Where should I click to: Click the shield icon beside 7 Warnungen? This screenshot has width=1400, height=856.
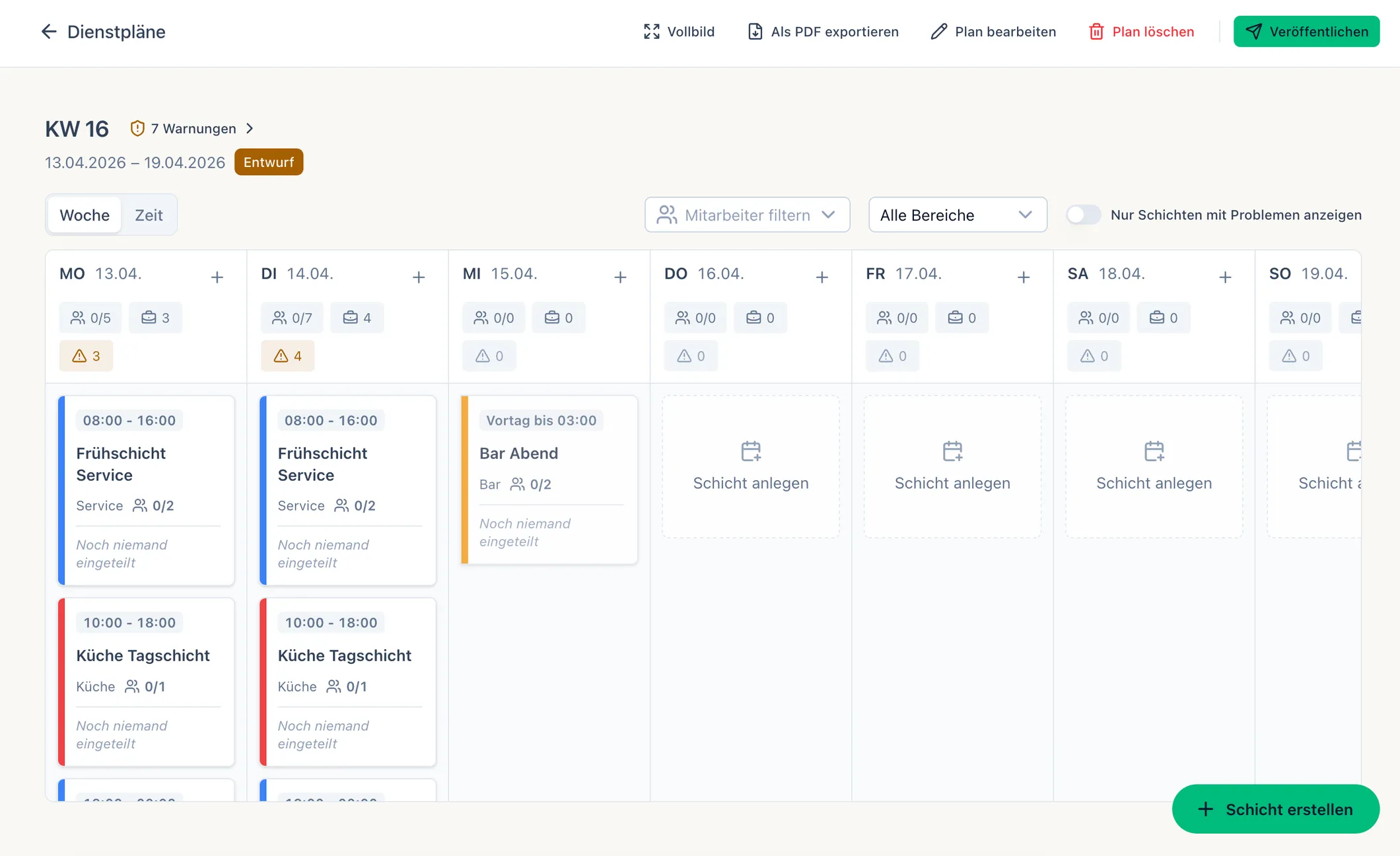(137, 128)
